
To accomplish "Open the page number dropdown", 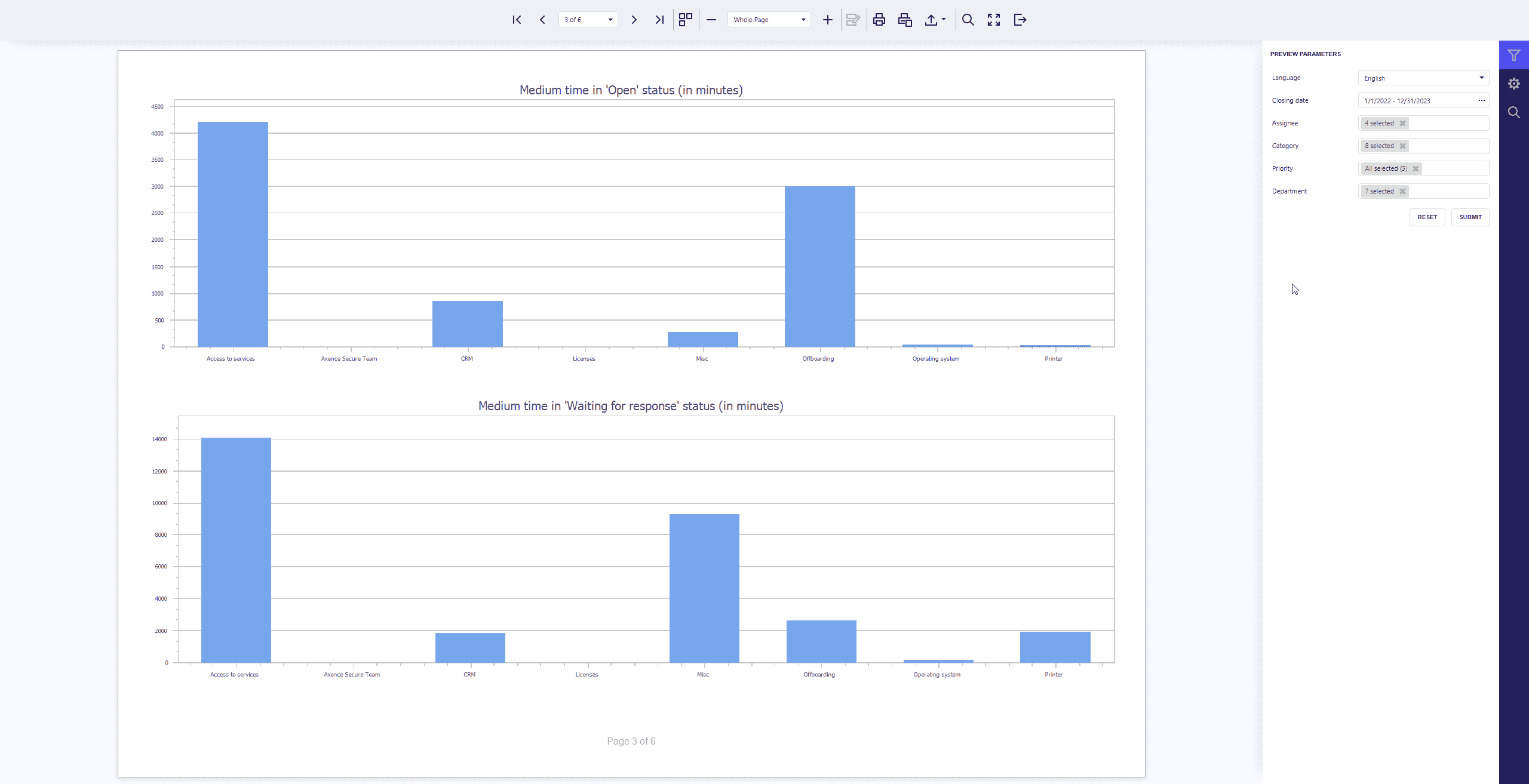I will pyautogui.click(x=610, y=20).
